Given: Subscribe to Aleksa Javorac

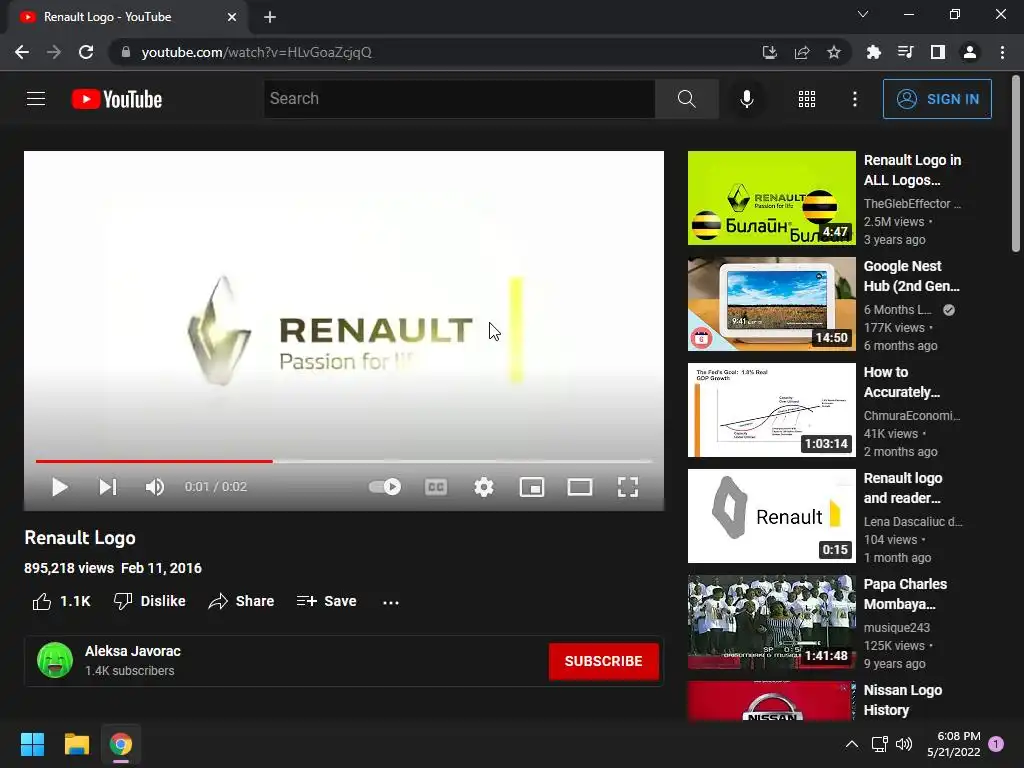Looking at the screenshot, I should point(603,661).
